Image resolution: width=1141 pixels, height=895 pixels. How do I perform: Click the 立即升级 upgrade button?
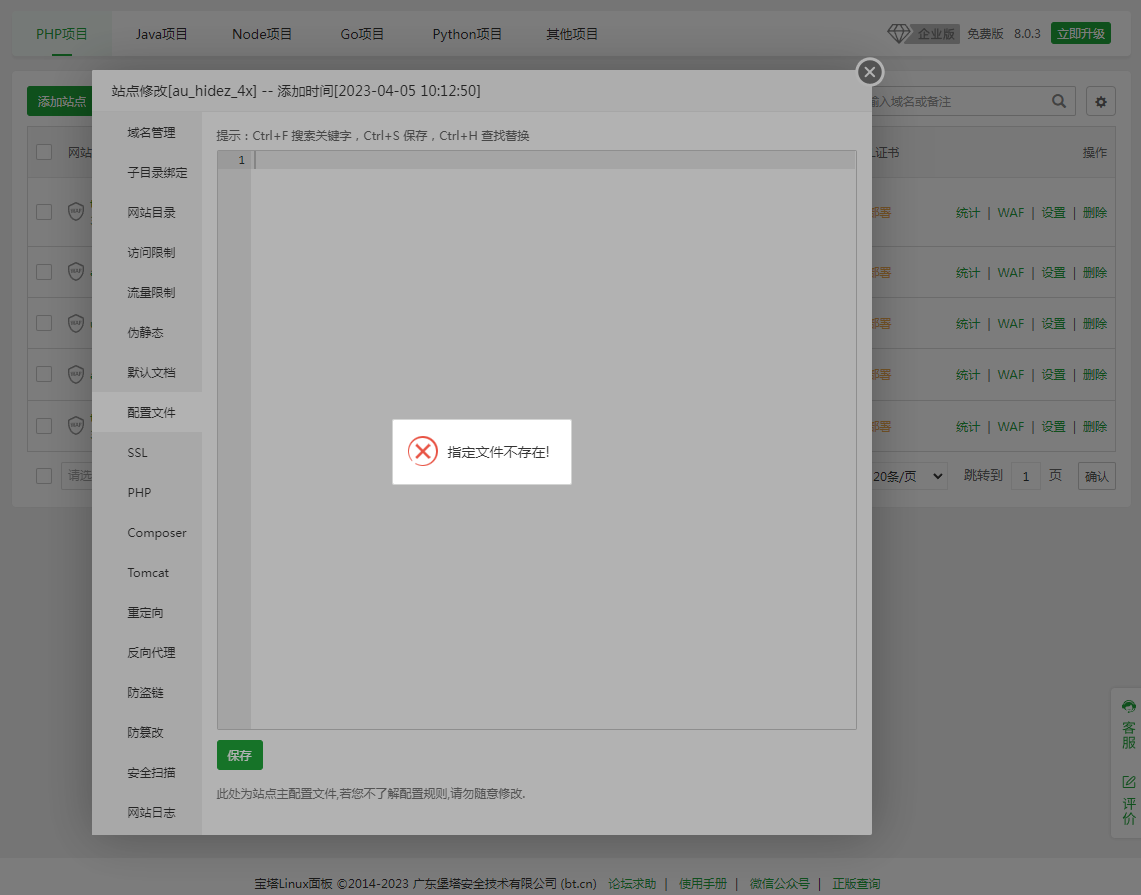point(1081,33)
